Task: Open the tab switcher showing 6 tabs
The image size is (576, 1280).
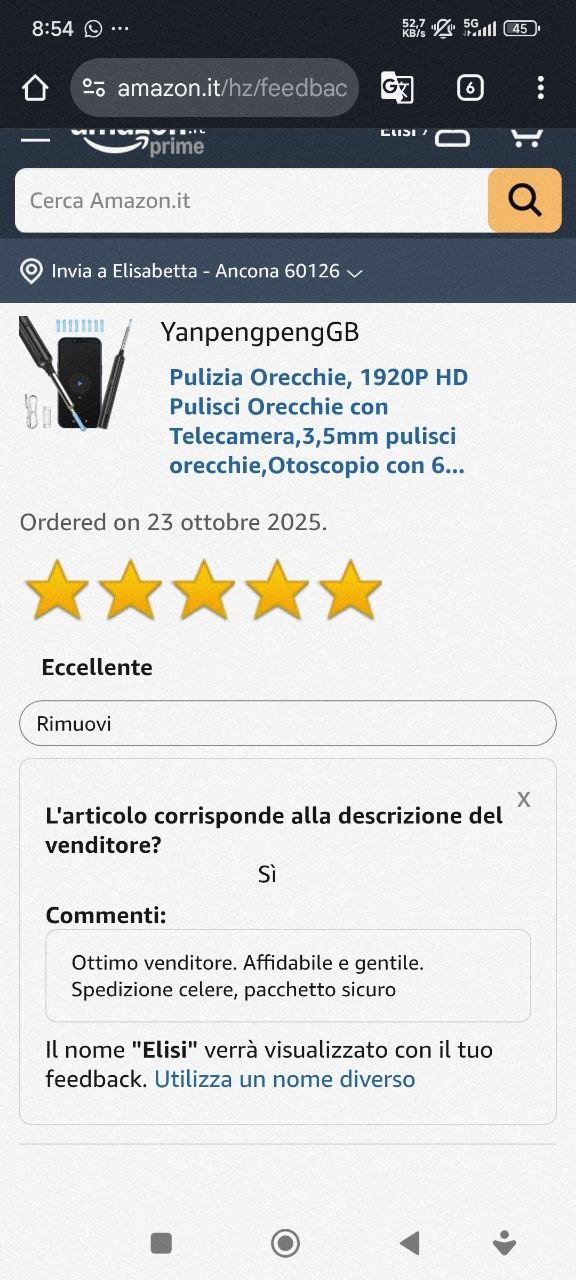Action: [x=470, y=88]
